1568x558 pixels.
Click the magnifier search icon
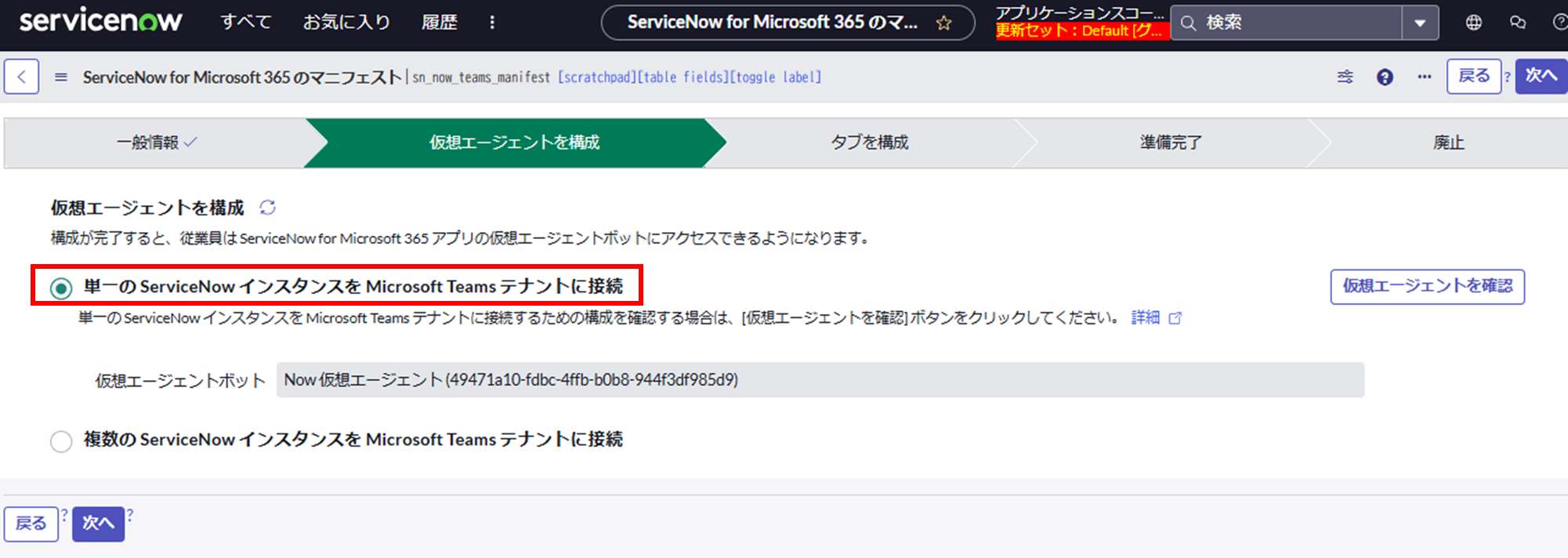pyautogui.click(x=1189, y=23)
